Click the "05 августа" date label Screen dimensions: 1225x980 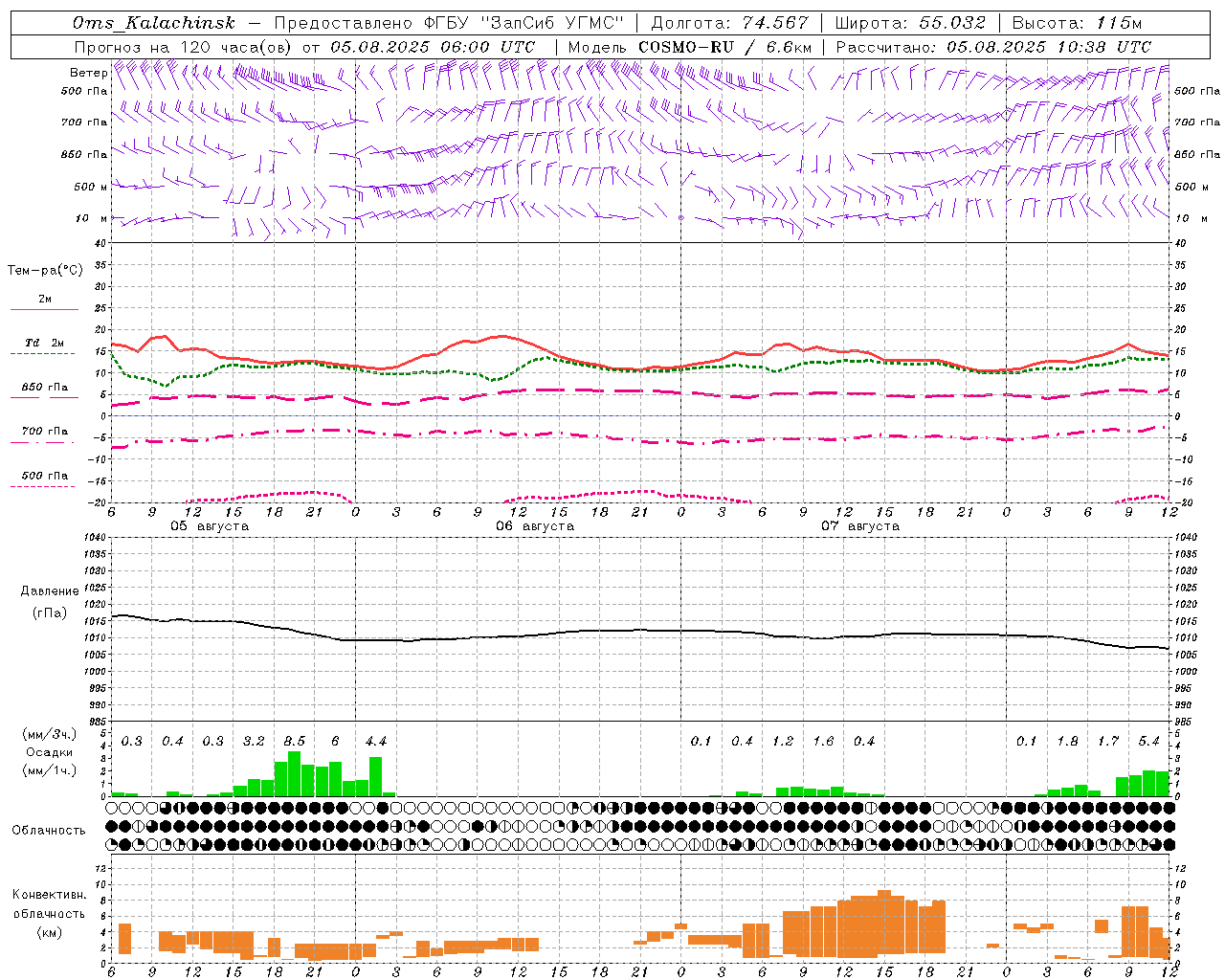tap(210, 526)
